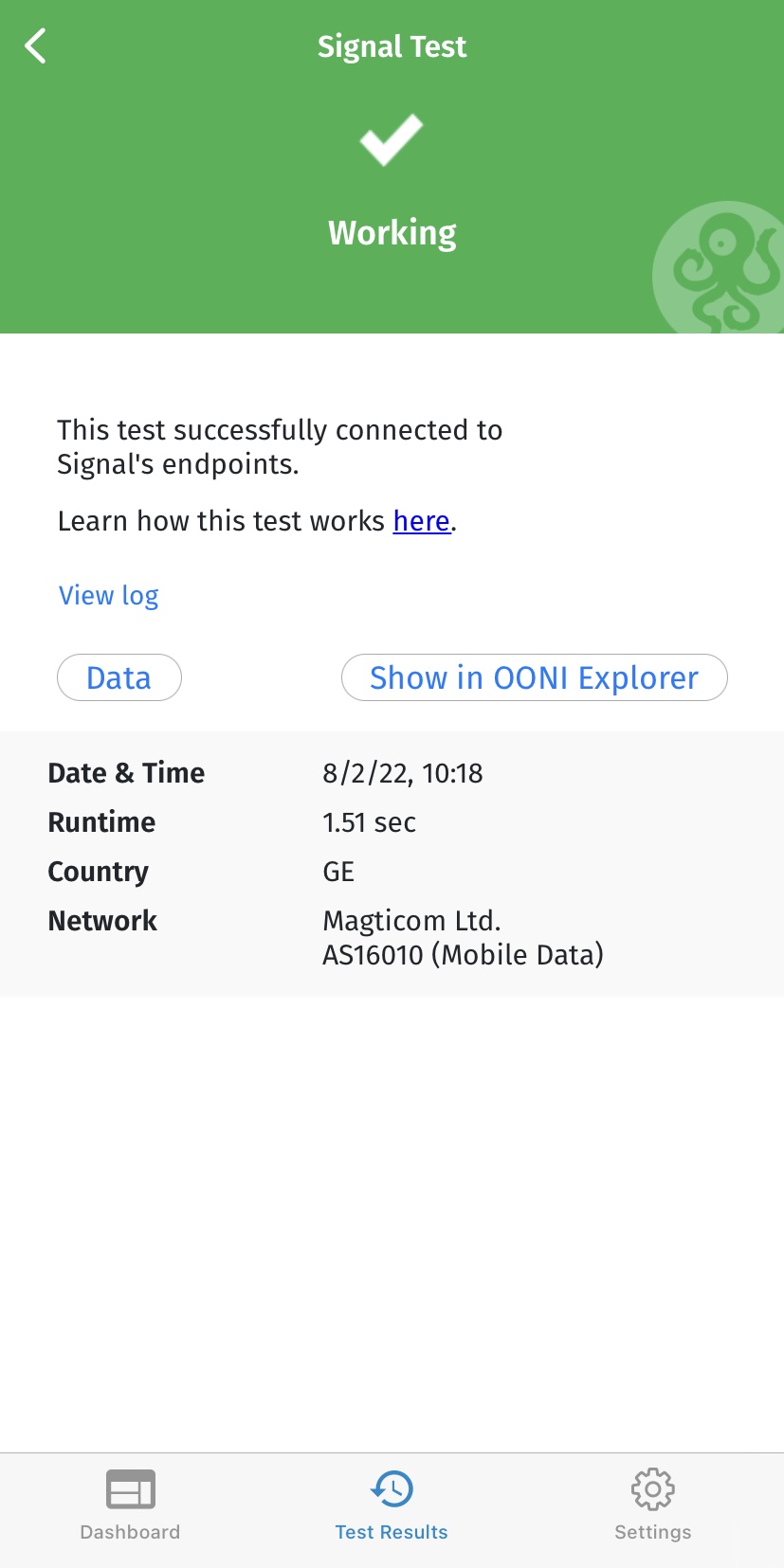Click the Signal Test title

click(x=392, y=46)
